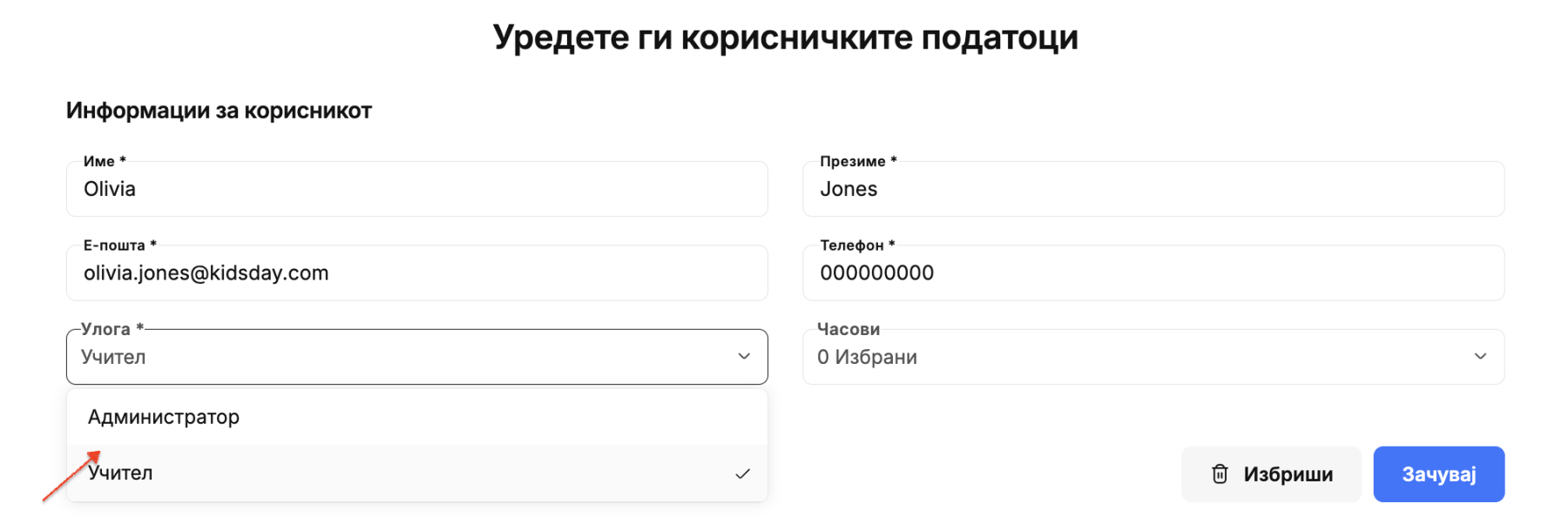Click the 'Часови' field label
The height and width of the screenshot is (524, 1568).
coord(848,329)
